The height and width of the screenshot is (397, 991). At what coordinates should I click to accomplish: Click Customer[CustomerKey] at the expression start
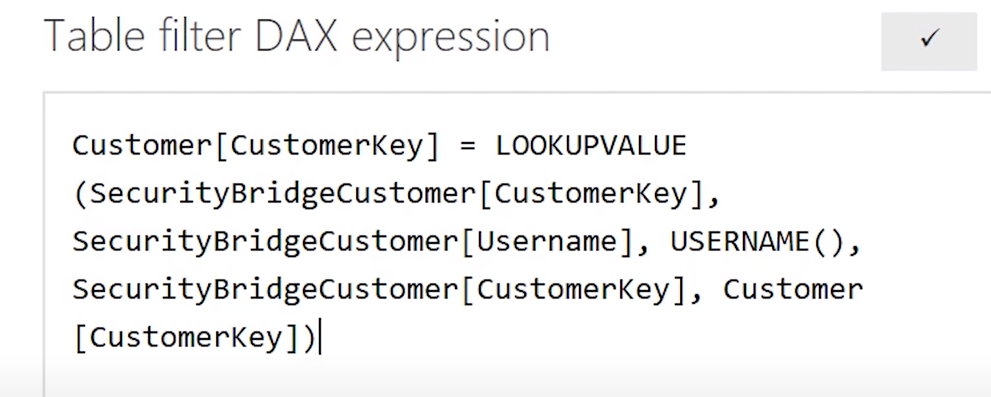coord(255,147)
